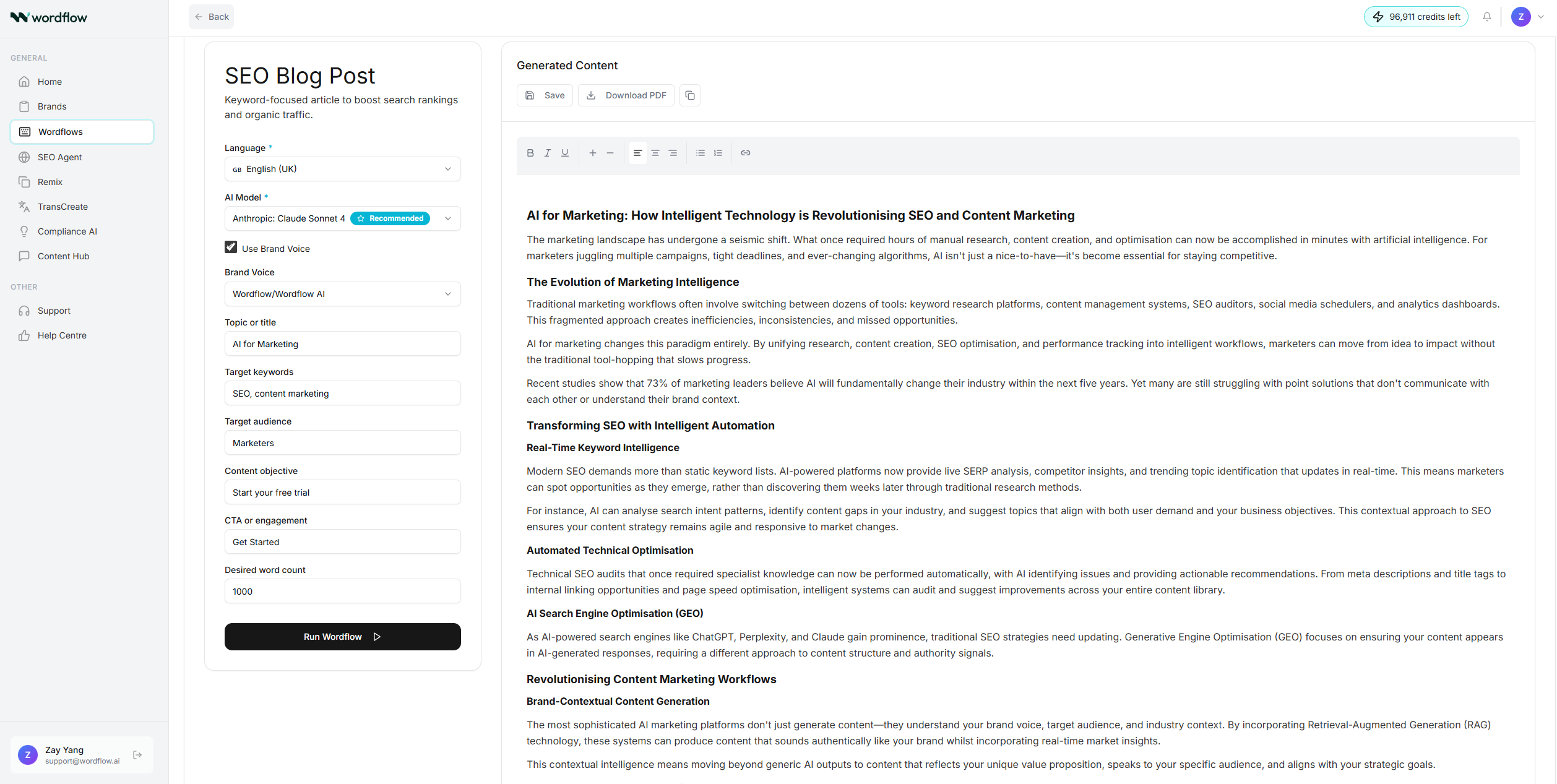1557x784 pixels.
Task: Click the Download PDF button
Action: point(626,95)
